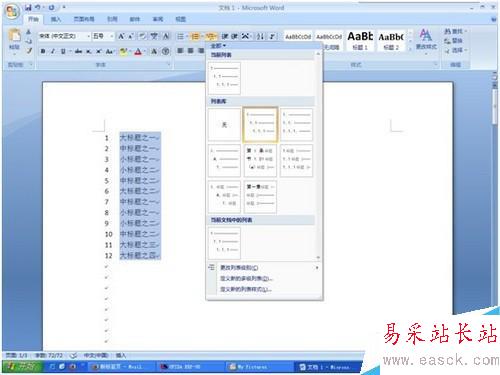
Task: Open the References ribbon tab
Action: [112, 19]
